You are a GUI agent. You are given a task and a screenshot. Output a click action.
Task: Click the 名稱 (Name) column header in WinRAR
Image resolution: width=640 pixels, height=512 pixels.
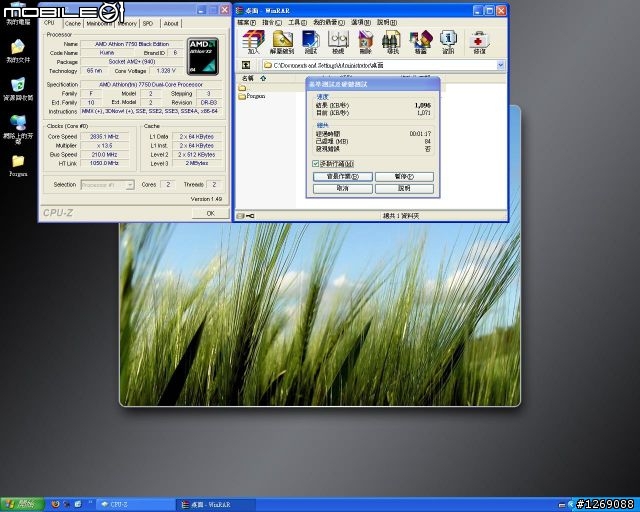[x=248, y=78]
